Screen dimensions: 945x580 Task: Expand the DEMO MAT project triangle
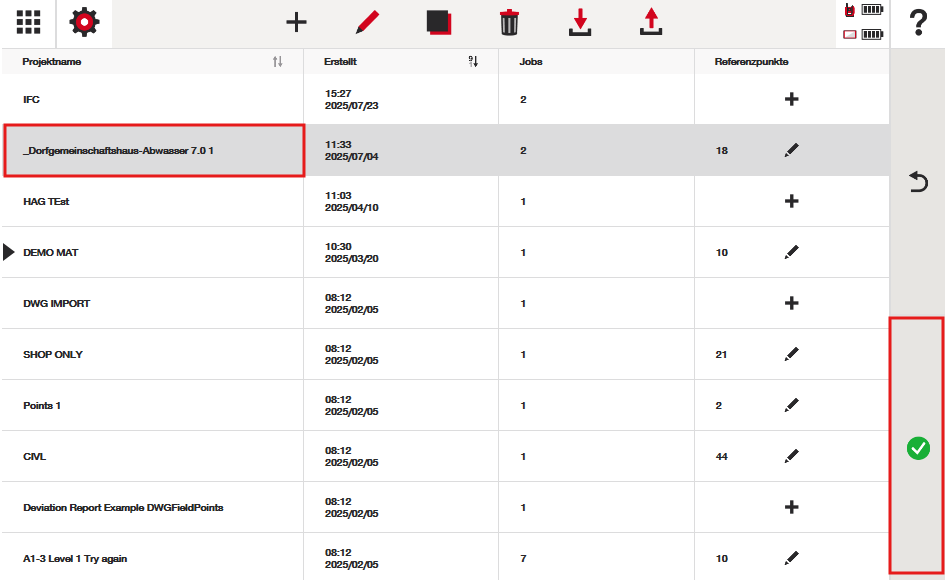click(9, 253)
